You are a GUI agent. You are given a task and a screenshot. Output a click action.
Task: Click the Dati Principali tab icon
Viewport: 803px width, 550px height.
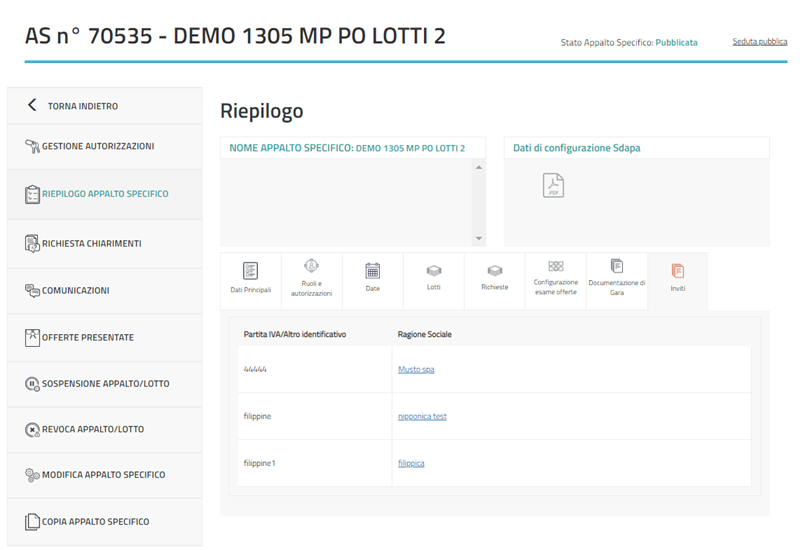point(250,271)
